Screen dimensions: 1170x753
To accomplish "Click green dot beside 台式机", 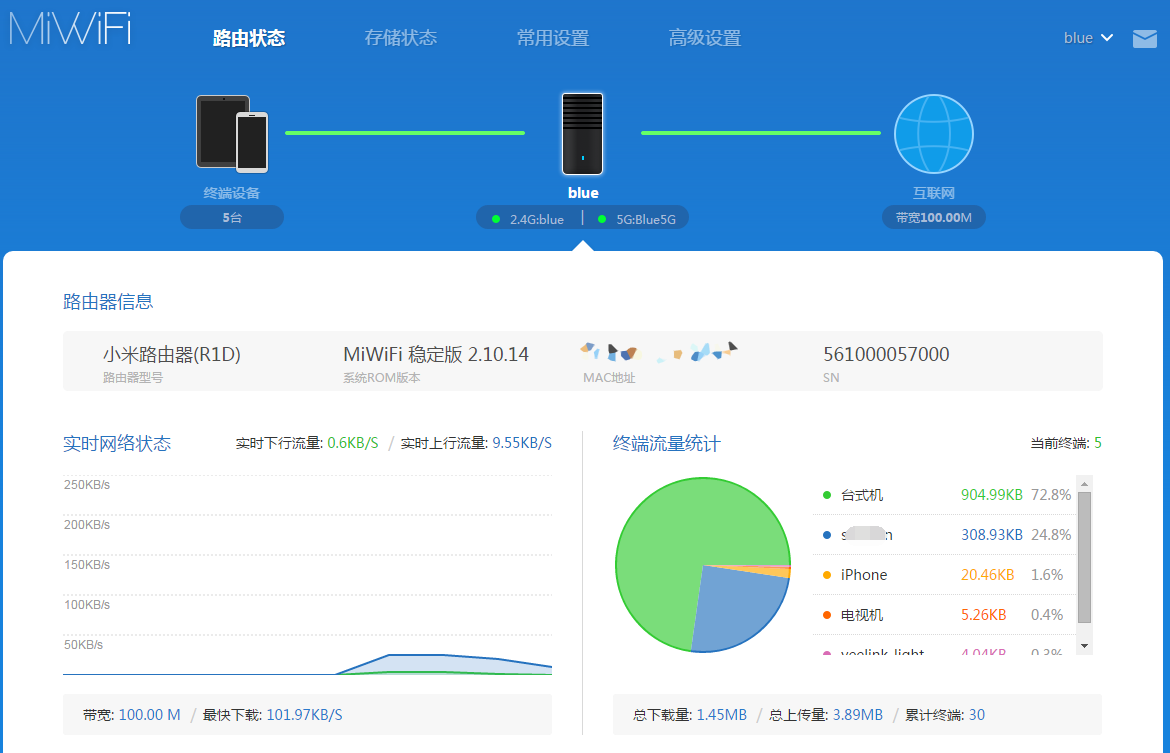I will [x=827, y=495].
